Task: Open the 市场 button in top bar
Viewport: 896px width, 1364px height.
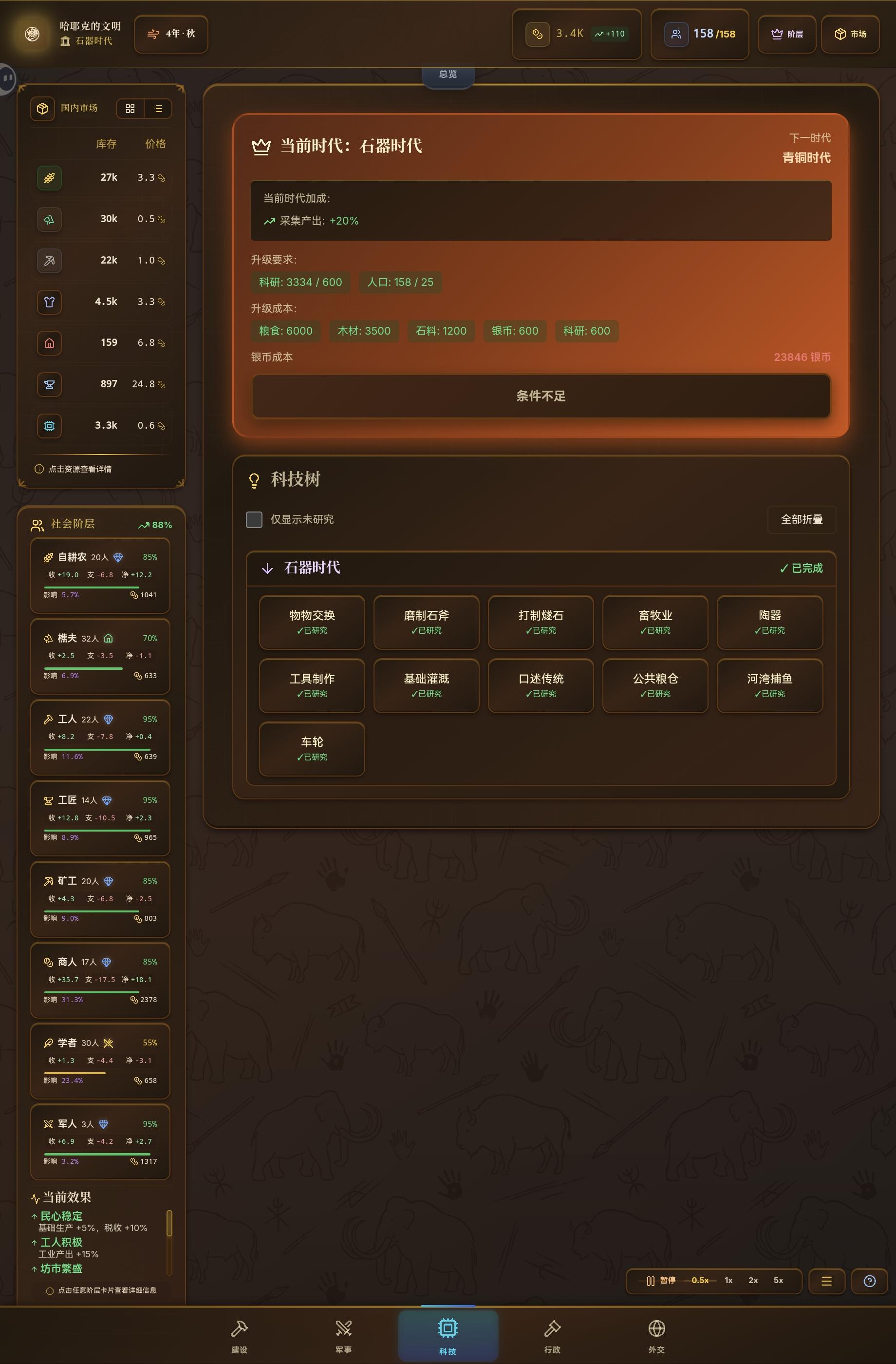Action: click(x=850, y=34)
